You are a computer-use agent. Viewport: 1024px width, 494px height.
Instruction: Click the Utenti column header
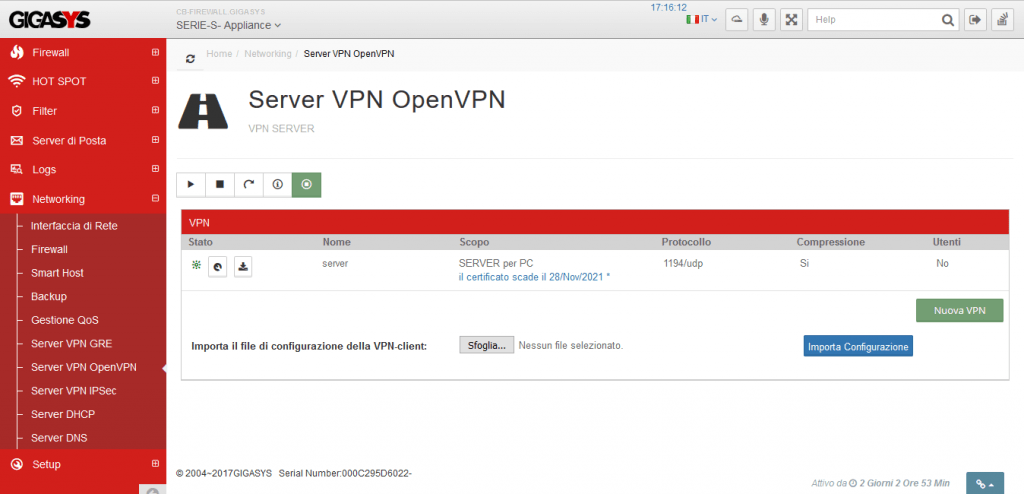click(x=947, y=242)
